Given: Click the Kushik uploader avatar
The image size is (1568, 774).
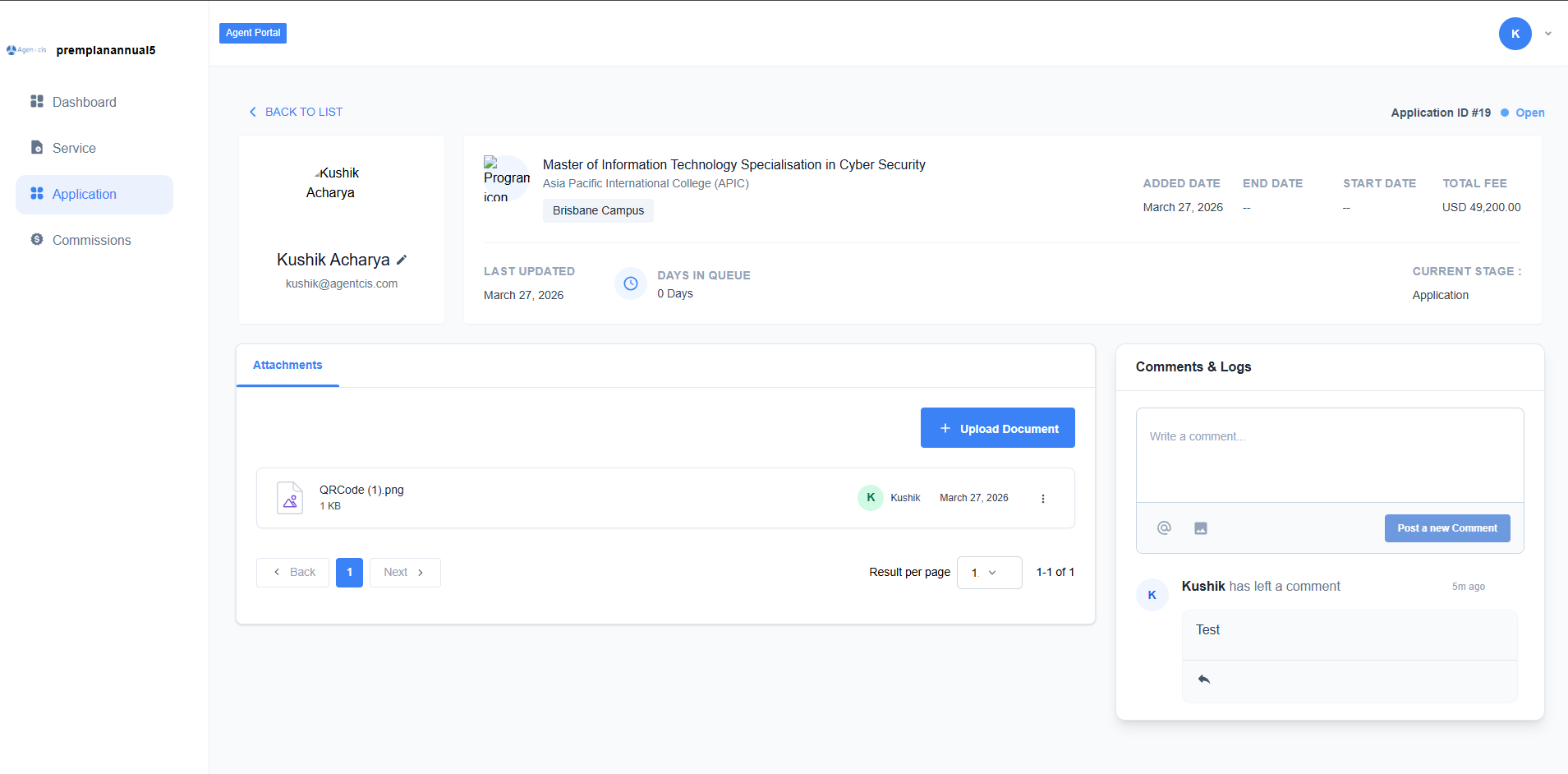Looking at the screenshot, I should pos(871,498).
